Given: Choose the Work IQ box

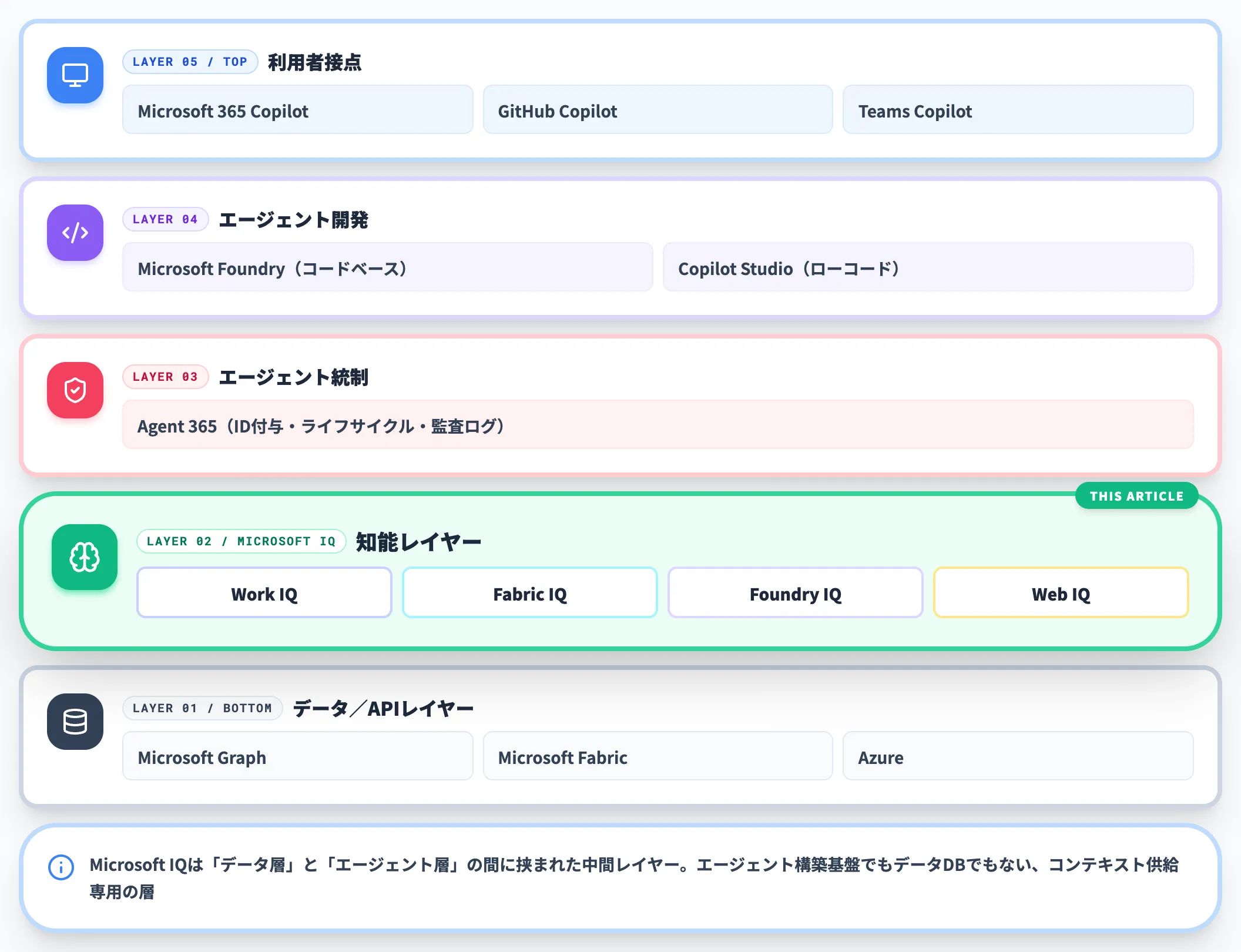Looking at the screenshot, I should click(x=264, y=593).
